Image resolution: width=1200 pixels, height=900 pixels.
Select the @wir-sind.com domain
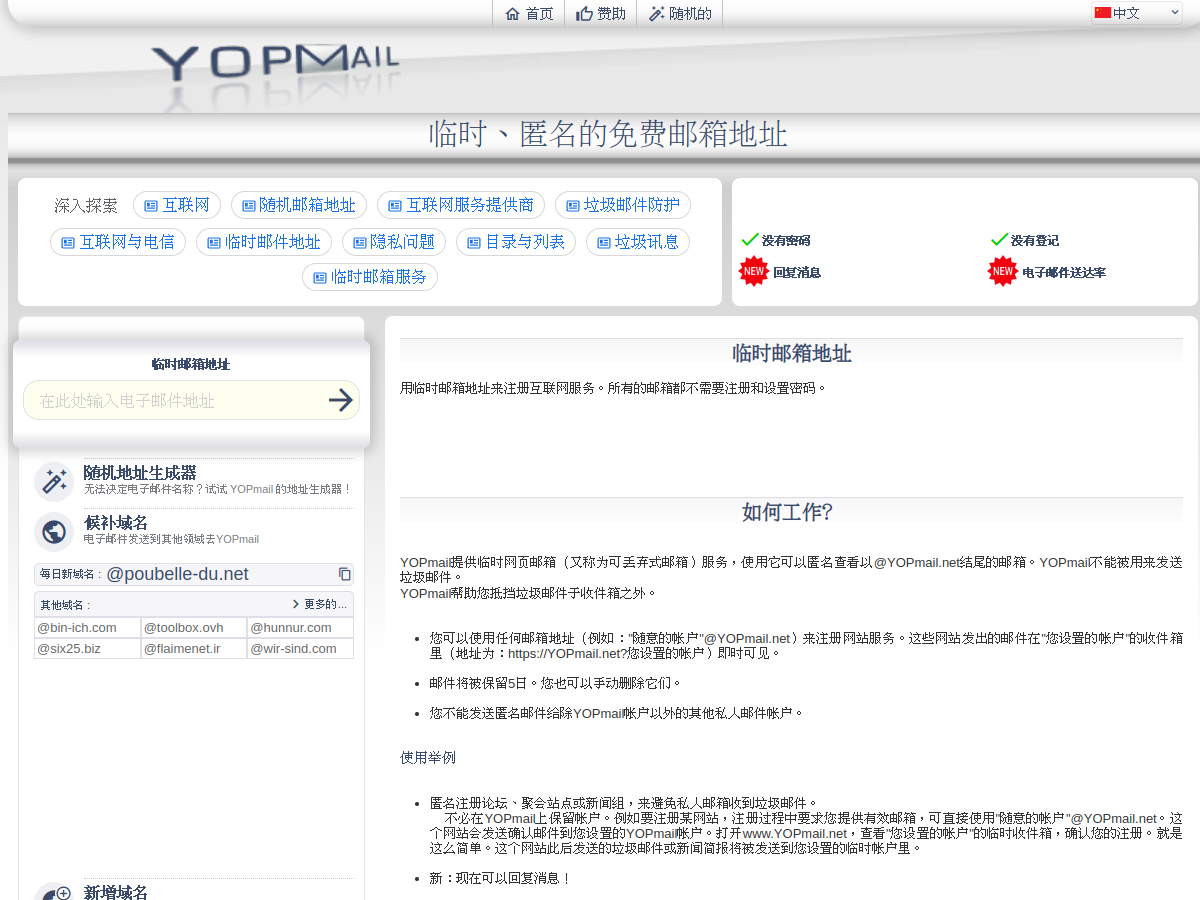(x=300, y=649)
